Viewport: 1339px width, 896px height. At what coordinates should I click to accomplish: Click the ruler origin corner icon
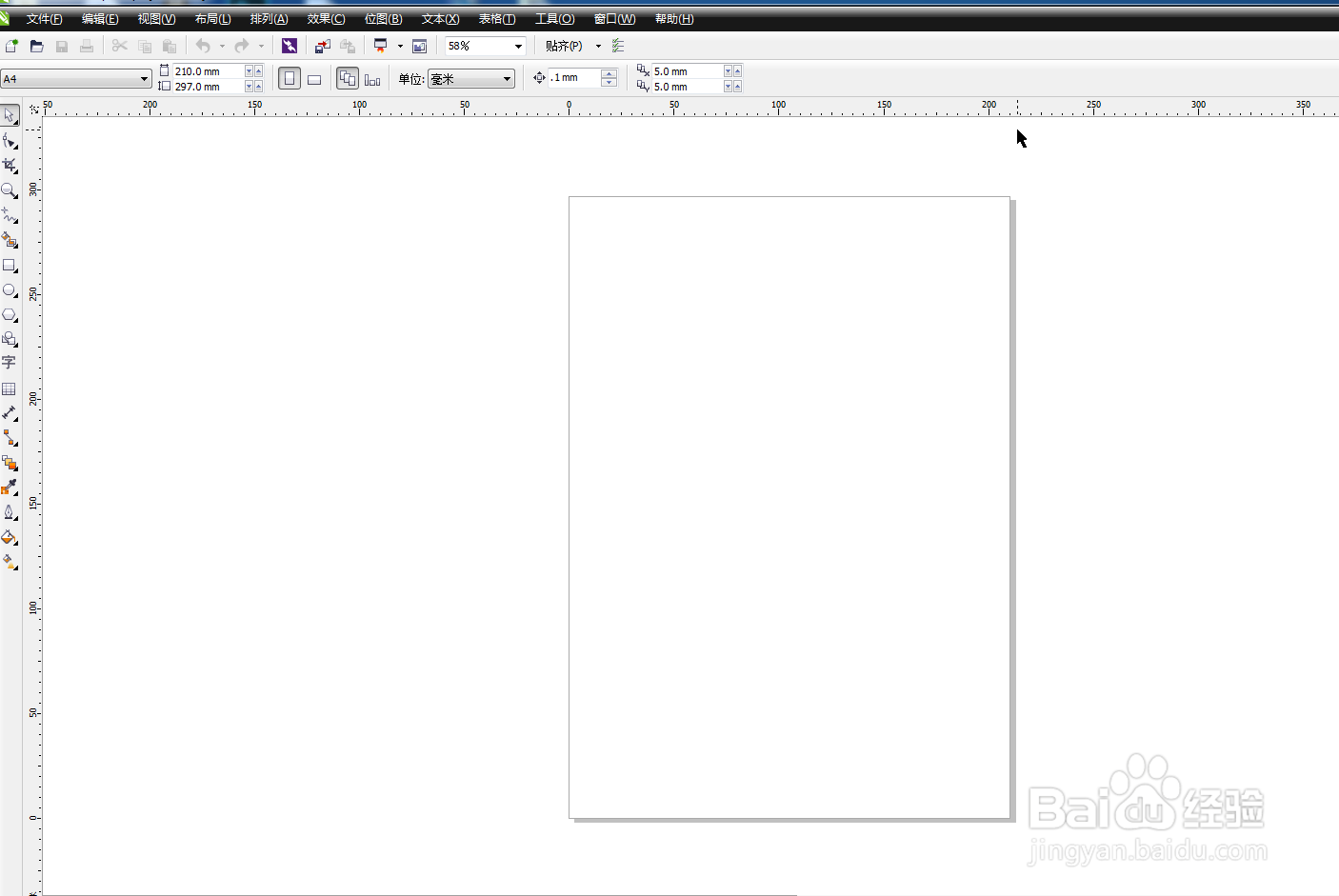point(33,109)
